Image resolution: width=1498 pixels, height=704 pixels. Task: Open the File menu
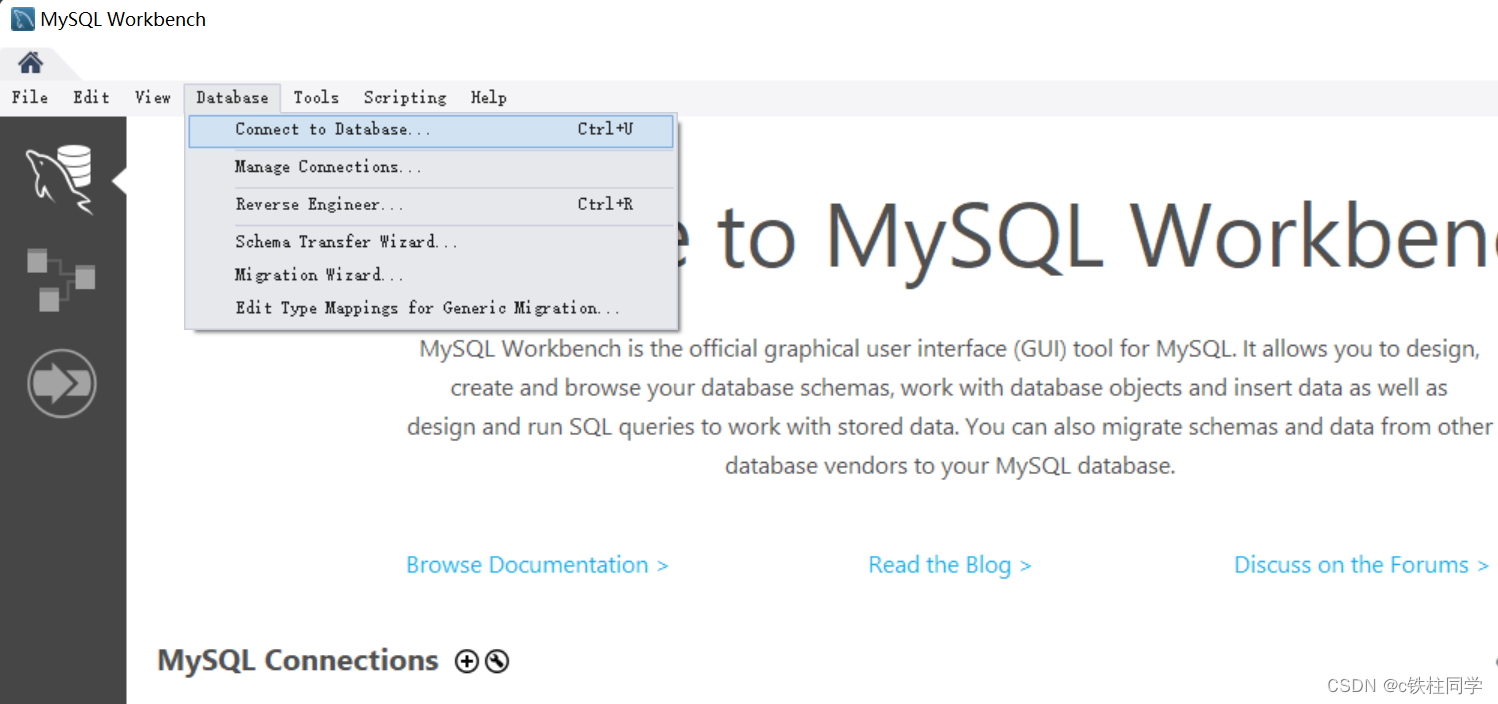pyautogui.click(x=30, y=97)
